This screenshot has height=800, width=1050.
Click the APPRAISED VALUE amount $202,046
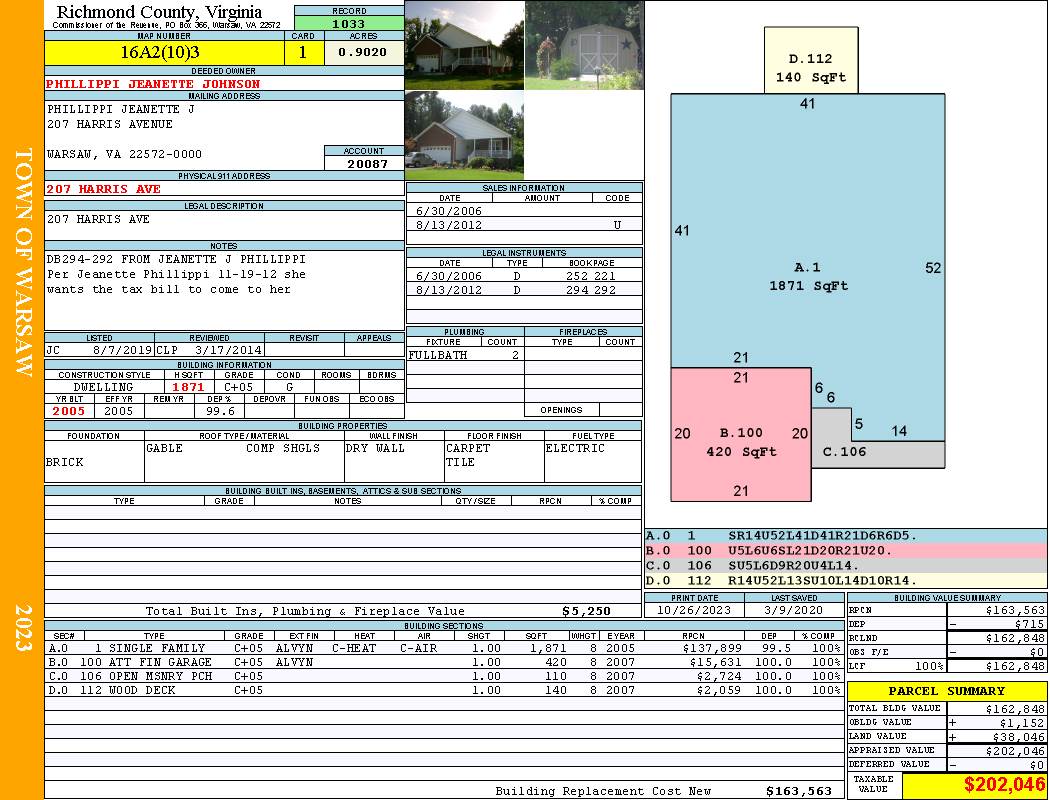tap(1015, 750)
